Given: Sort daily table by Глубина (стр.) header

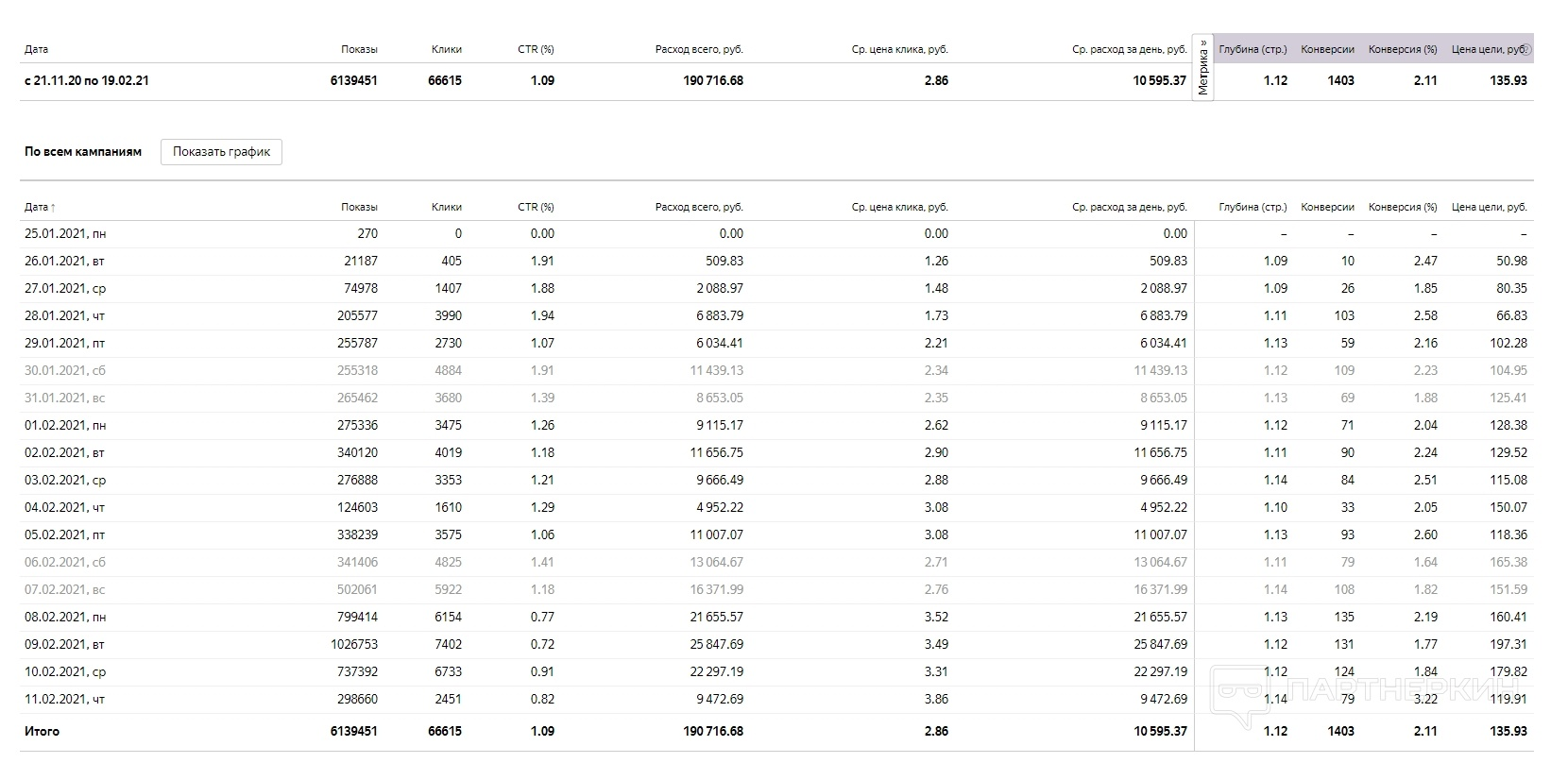Looking at the screenshot, I should coord(1253,207).
